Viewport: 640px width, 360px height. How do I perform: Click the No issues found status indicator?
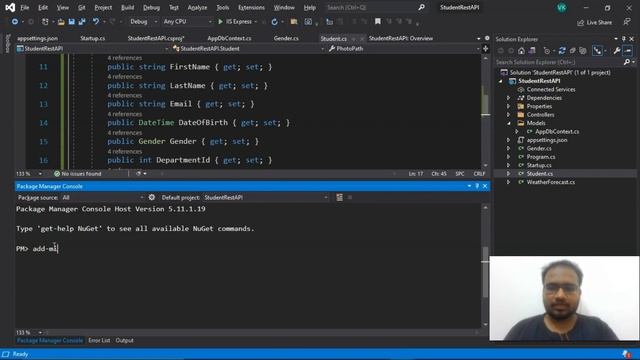point(78,174)
